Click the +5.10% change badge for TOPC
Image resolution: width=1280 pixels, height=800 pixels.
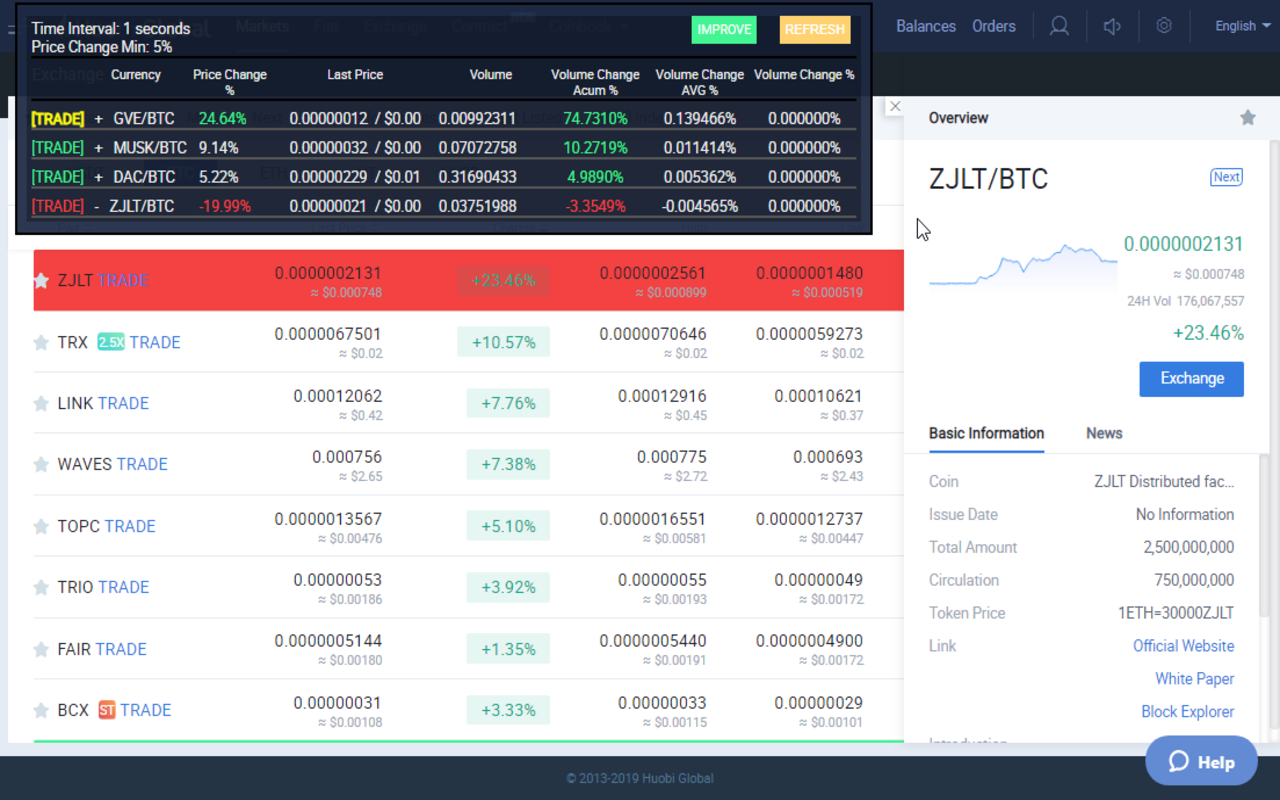(x=508, y=526)
